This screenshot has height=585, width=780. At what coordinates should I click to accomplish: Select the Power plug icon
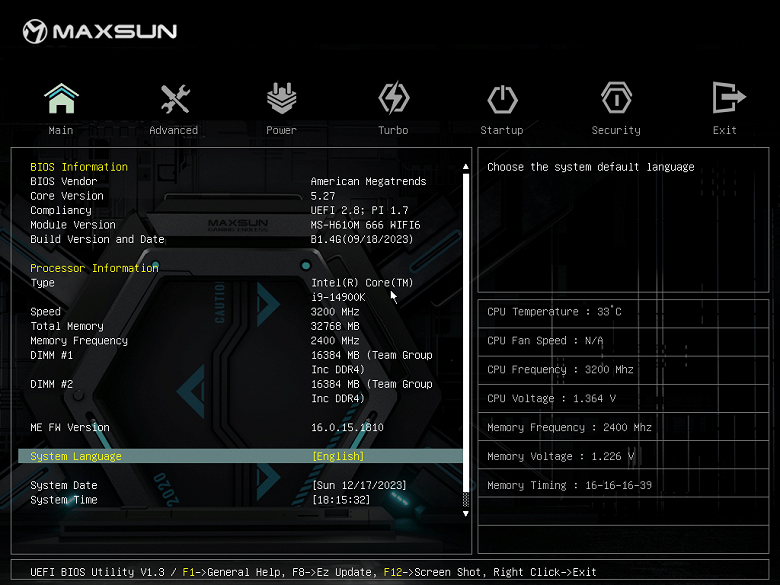click(282, 98)
